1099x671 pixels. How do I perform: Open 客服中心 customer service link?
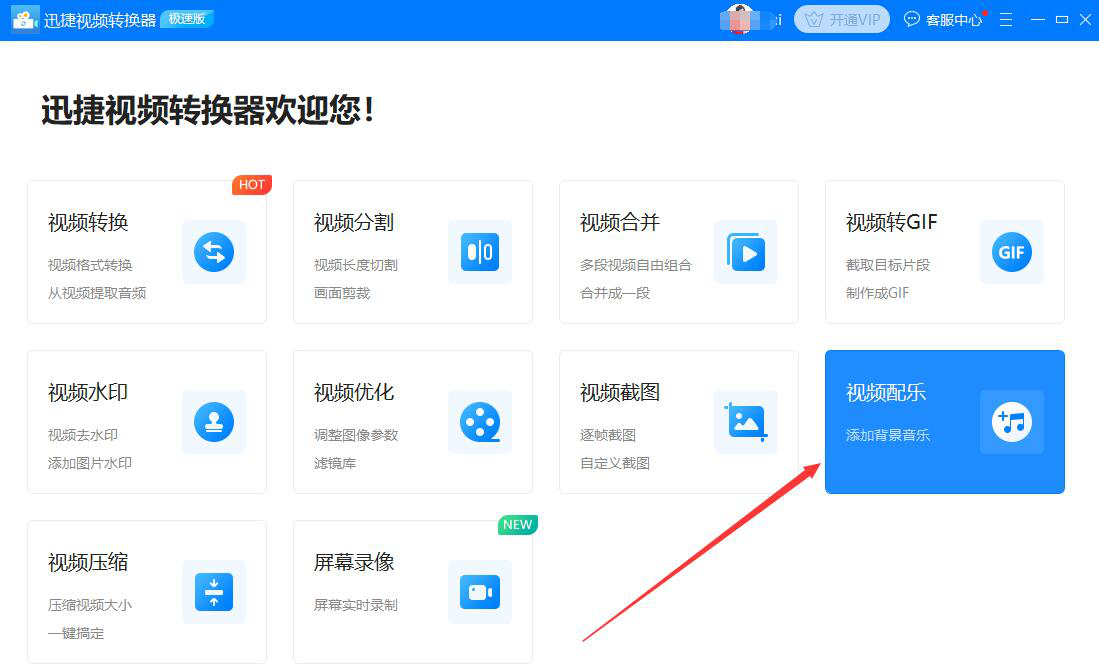click(x=954, y=20)
